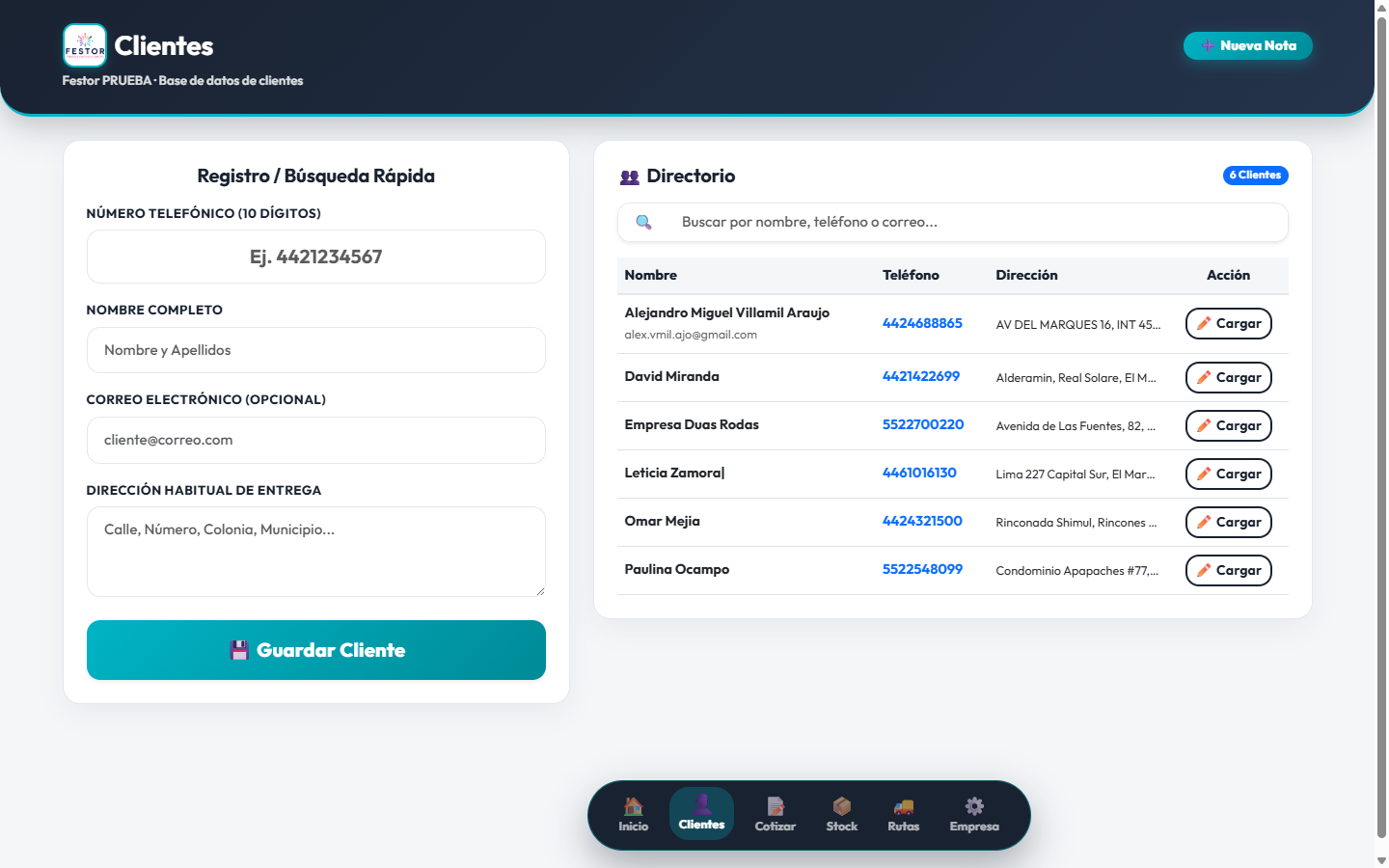Viewport: 1389px width, 868px height.
Task: Click the magnifier icon in directory search
Action: click(643, 222)
